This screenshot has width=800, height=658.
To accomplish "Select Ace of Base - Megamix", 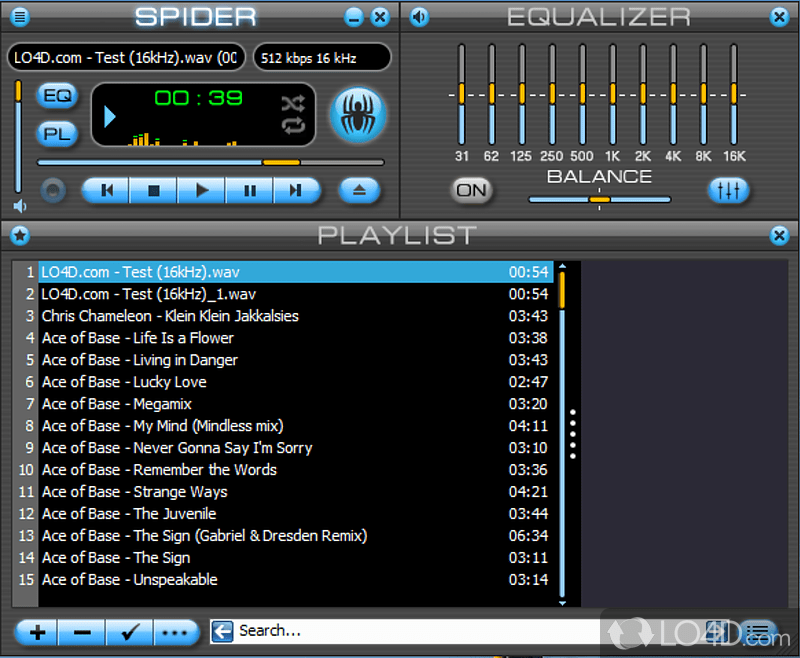I will tap(296, 404).
